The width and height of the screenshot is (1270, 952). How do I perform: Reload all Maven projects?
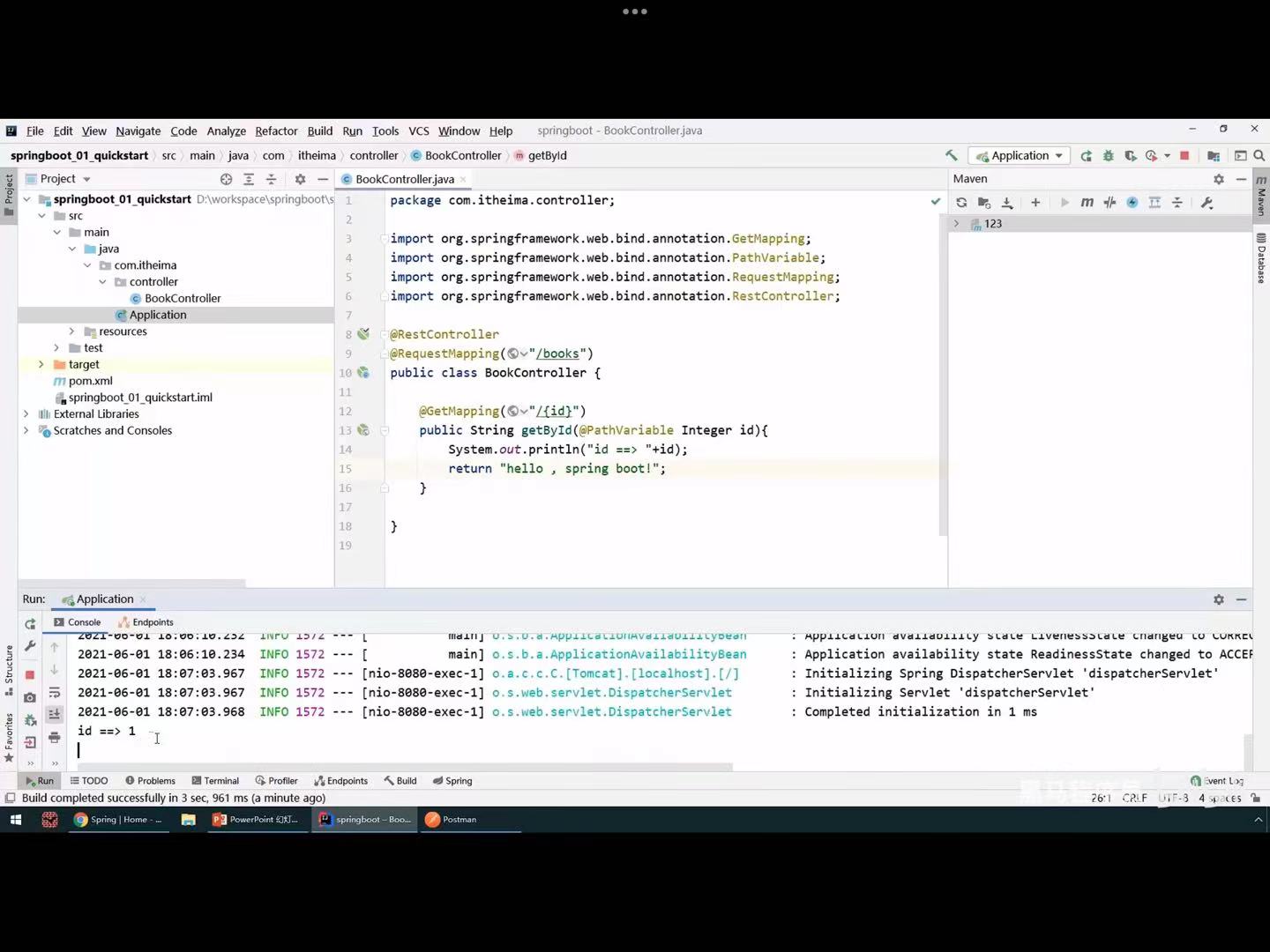(x=961, y=202)
